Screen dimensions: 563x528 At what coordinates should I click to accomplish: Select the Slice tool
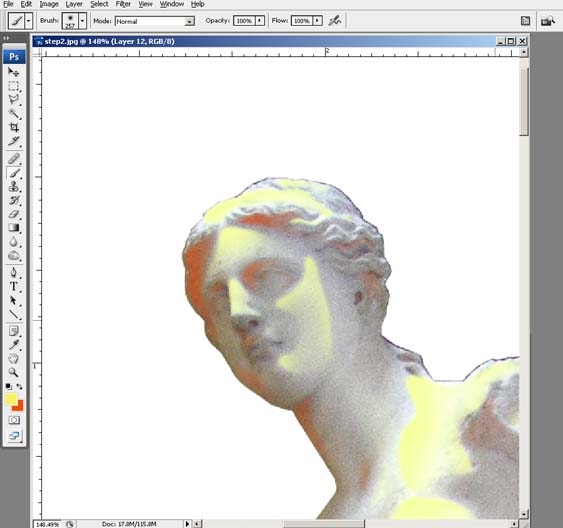coord(14,141)
